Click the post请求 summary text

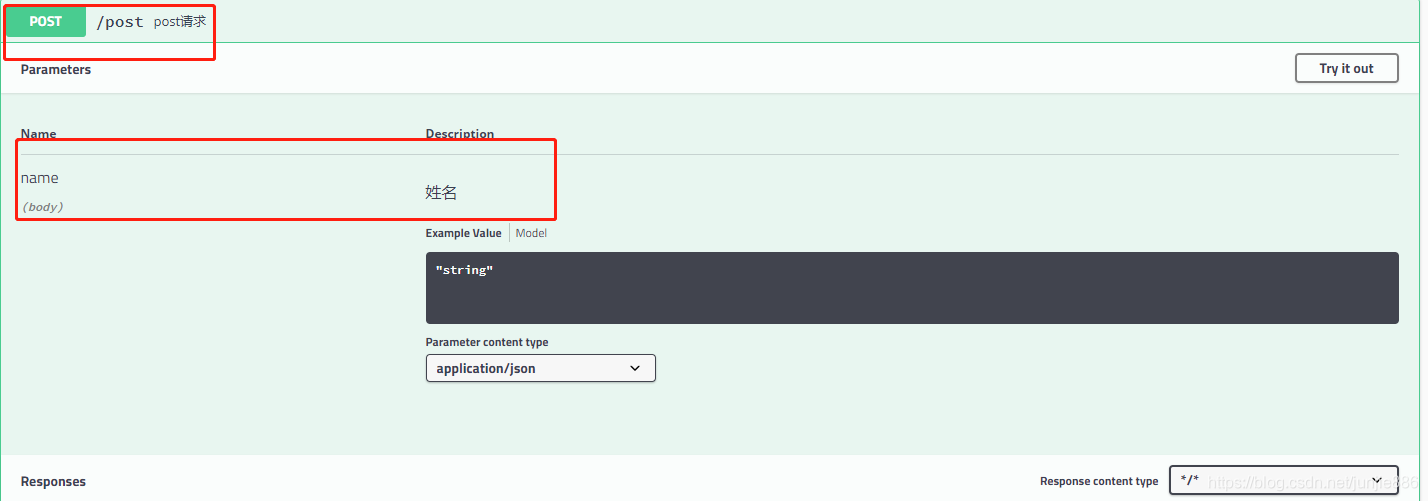click(x=180, y=21)
